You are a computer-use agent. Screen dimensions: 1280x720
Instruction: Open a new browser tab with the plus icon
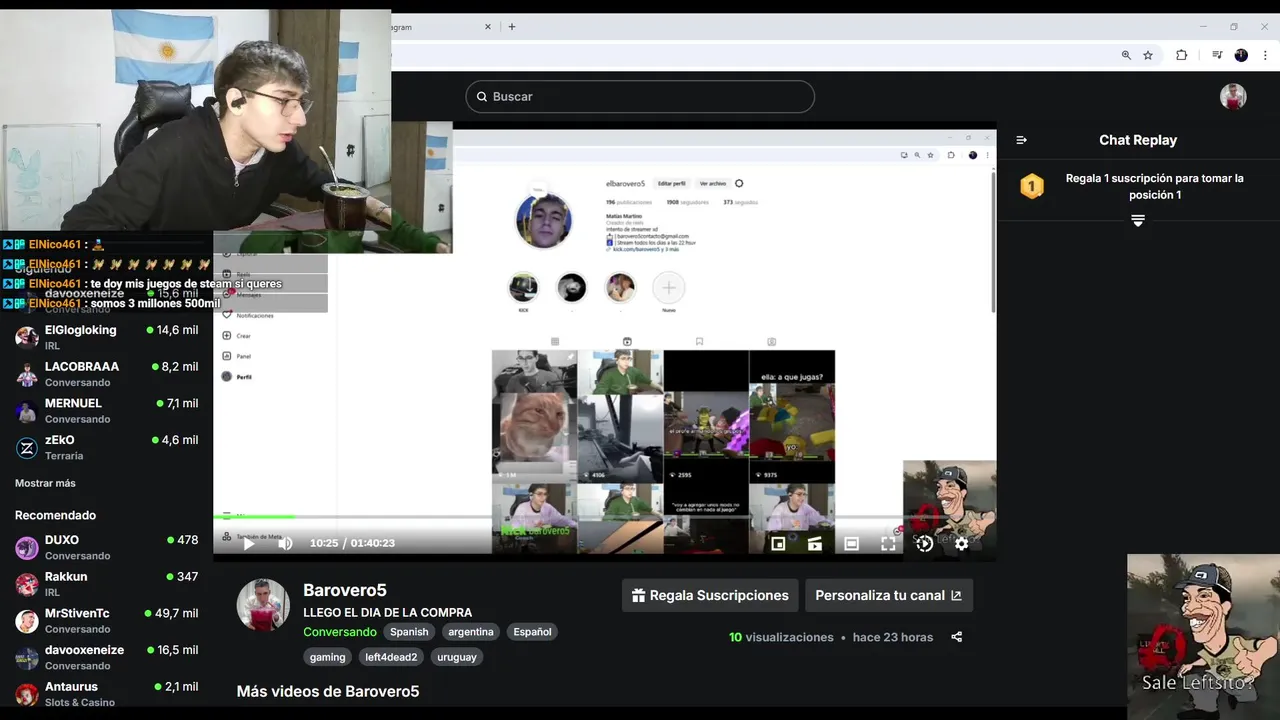pos(512,27)
